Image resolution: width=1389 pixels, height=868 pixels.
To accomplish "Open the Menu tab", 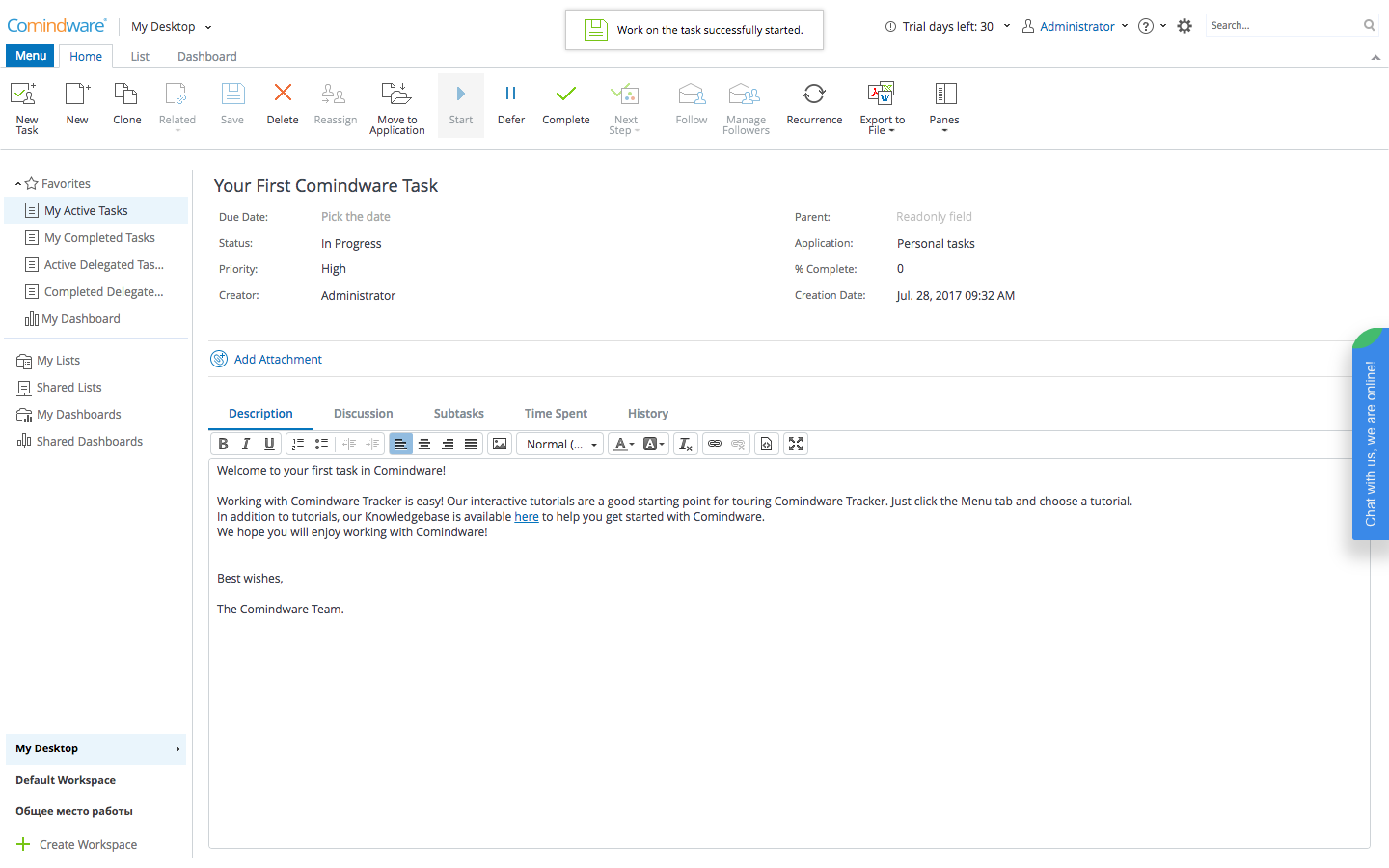I will [x=31, y=56].
